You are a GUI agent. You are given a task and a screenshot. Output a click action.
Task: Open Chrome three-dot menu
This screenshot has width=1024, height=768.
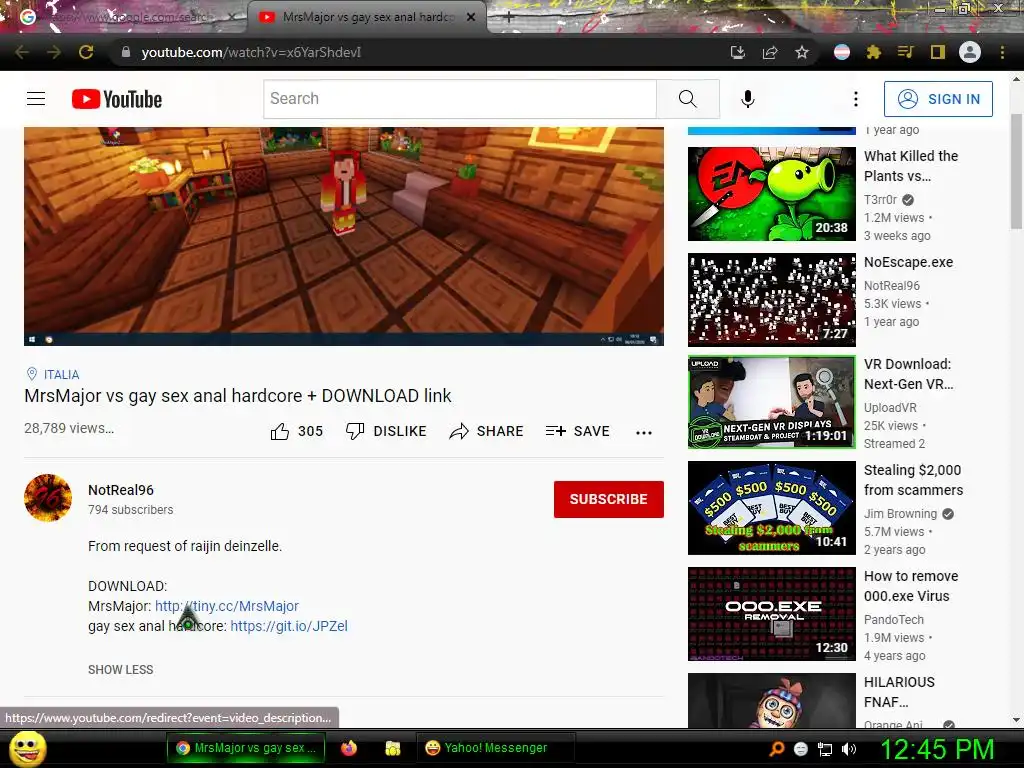click(1002, 52)
